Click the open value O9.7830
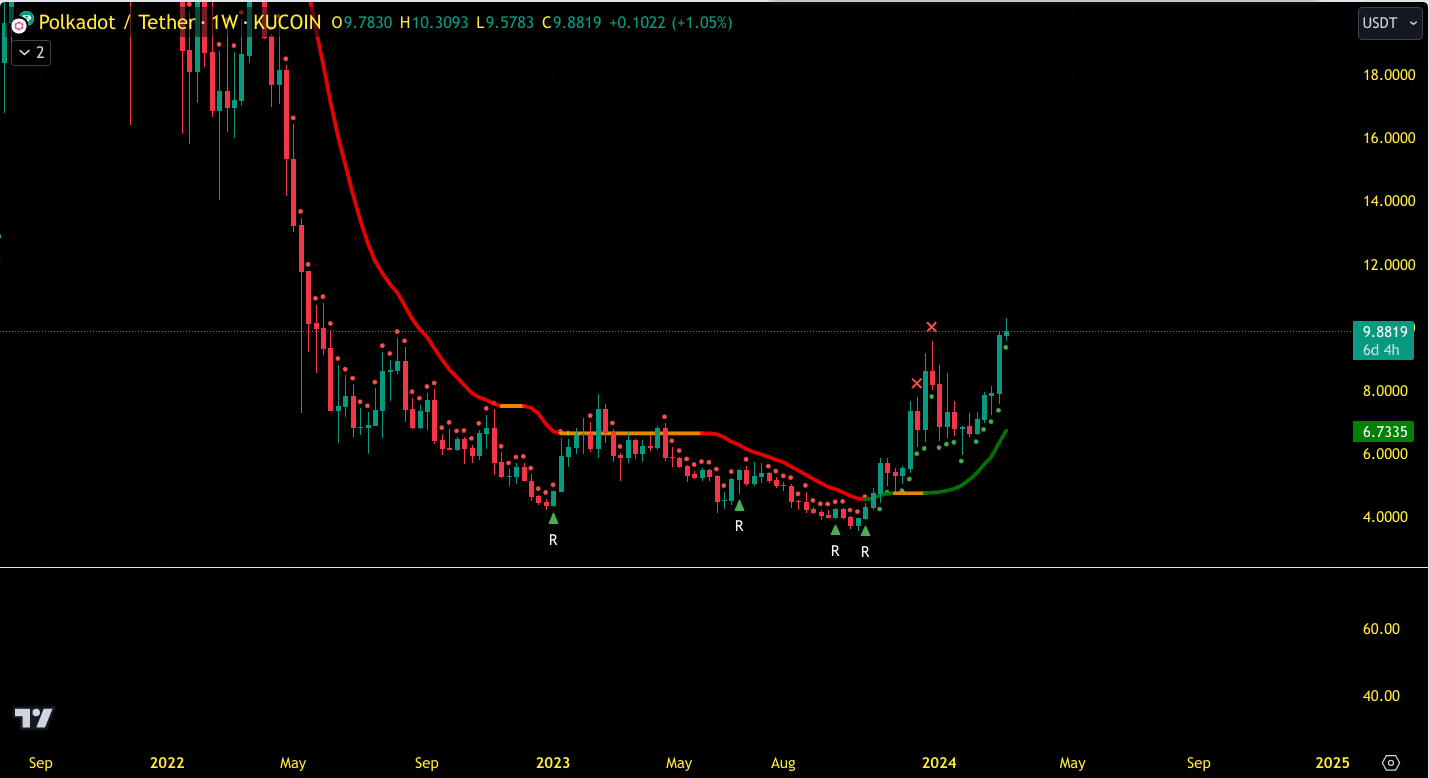 click(x=362, y=22)
